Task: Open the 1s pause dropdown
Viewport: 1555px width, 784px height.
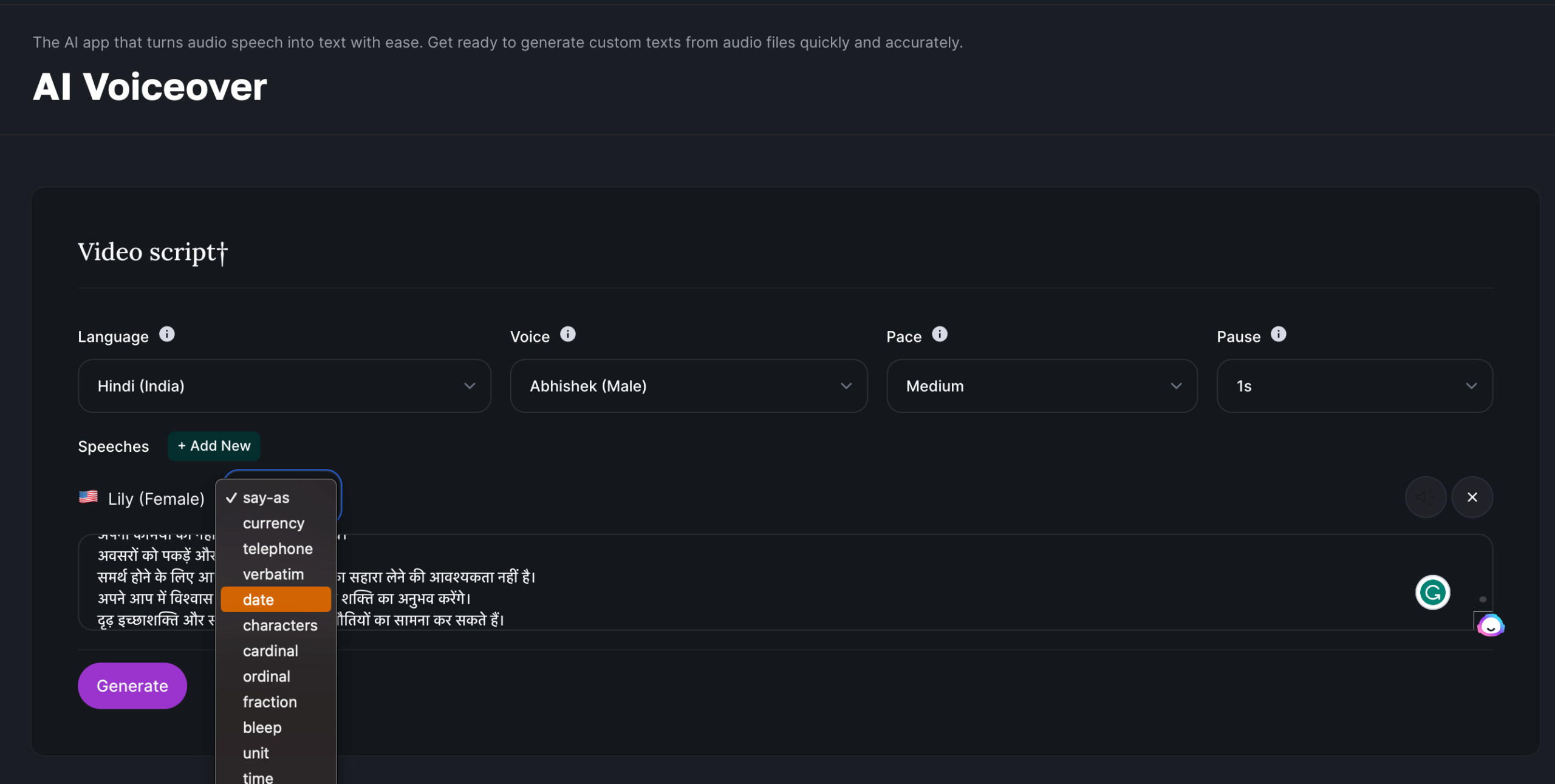Action: (x=1355, y=386)
